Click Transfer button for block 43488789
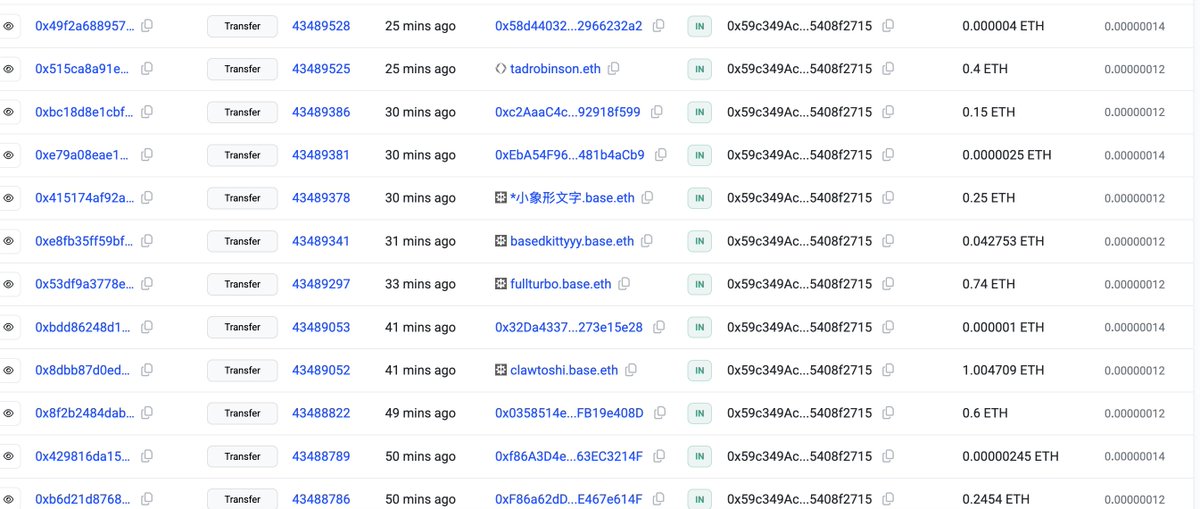The image size is (1200, 509). [x=242, y=456]
